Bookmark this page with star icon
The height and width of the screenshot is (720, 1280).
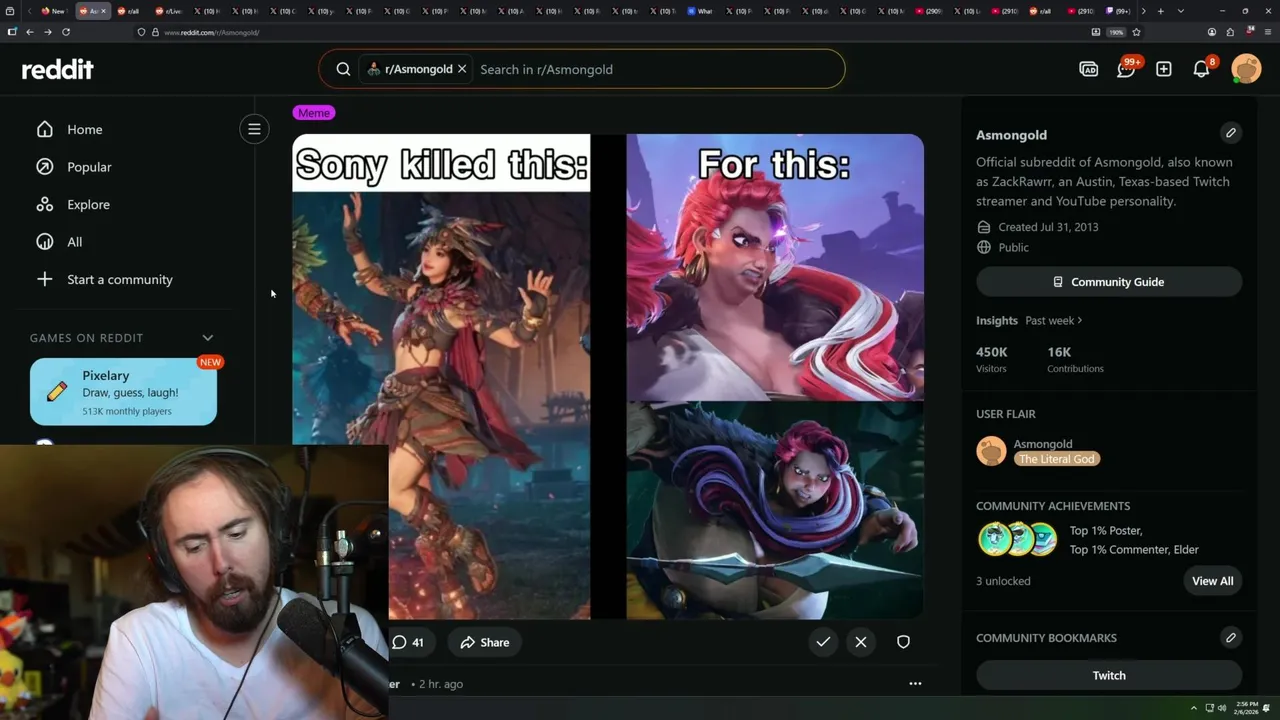(1136, 32)
